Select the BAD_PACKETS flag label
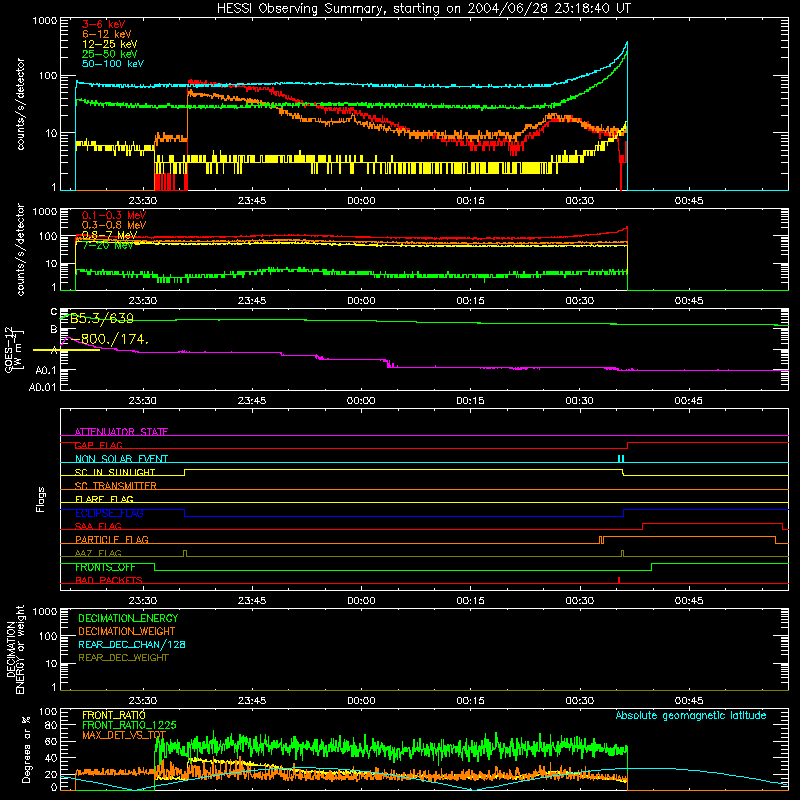Image resolution: width=800 pixels, height=800 pixels. pos(109,580)
